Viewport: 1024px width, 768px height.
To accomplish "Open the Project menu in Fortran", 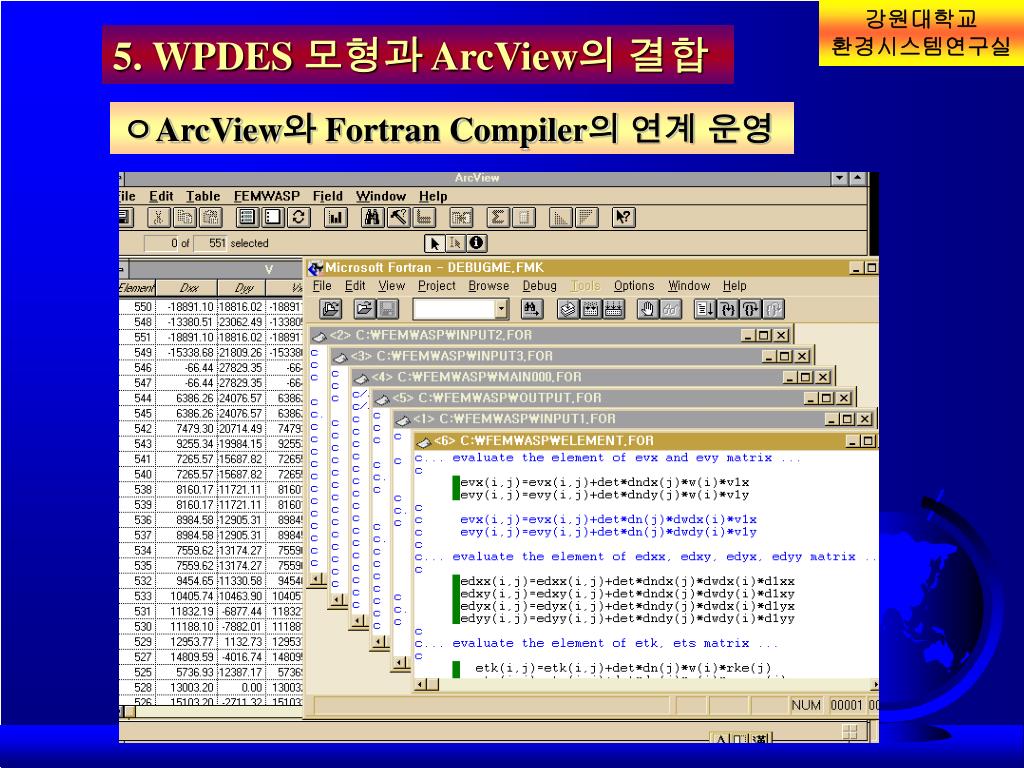I will (436, 285).
